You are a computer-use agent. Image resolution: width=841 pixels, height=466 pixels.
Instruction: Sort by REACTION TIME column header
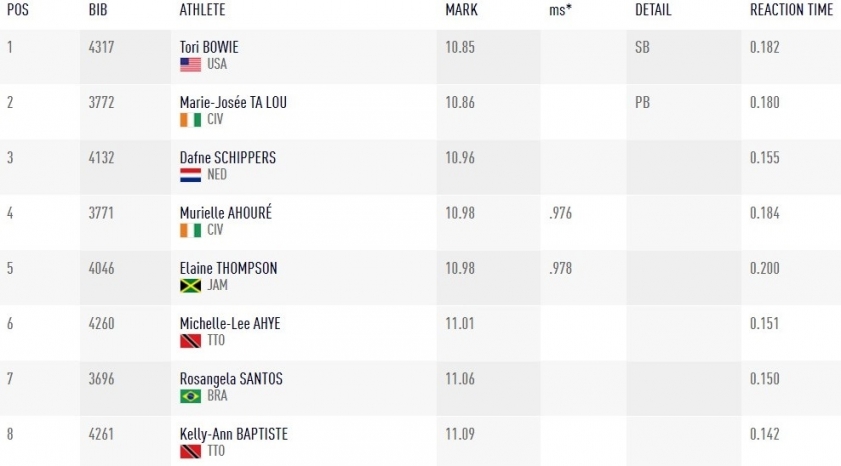click(x=791, y=10)
